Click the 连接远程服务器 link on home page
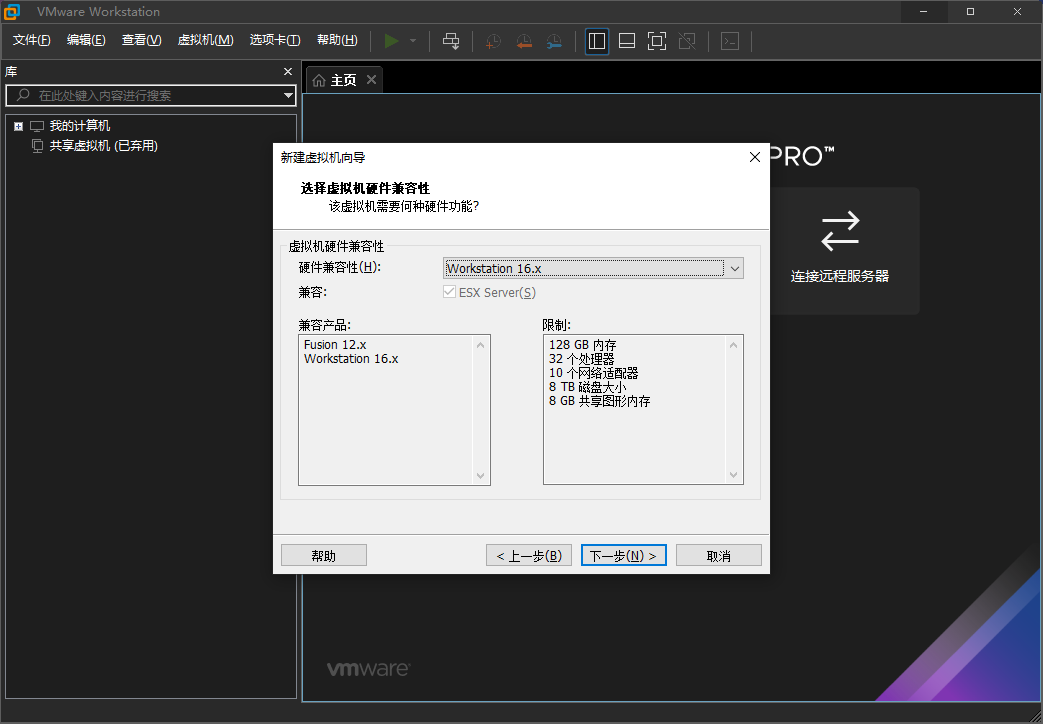The height and width of the screenshot is (724, 1043). [840, 251]
